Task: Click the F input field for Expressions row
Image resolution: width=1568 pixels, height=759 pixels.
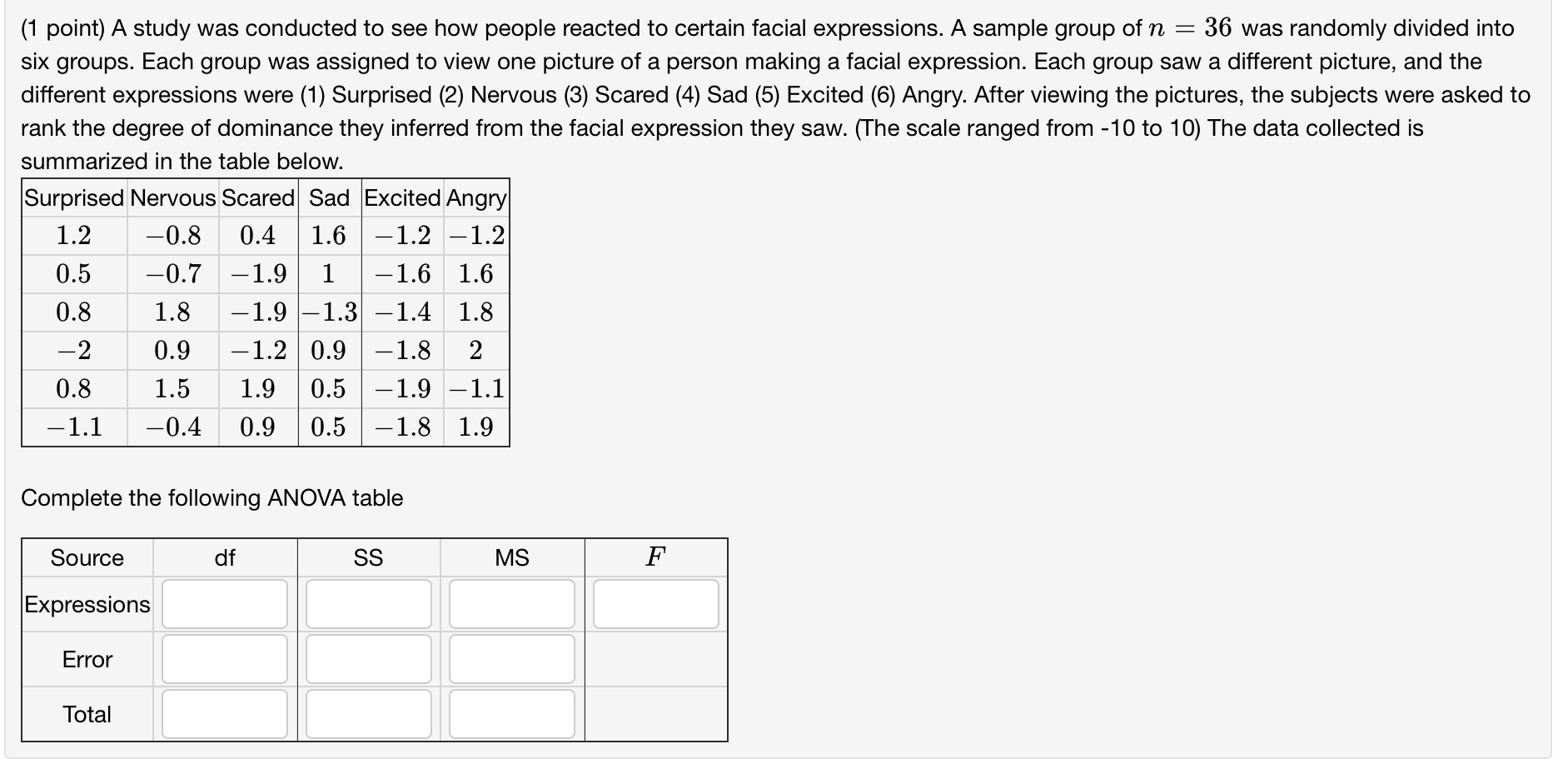Action: click(x=655, y=604)
